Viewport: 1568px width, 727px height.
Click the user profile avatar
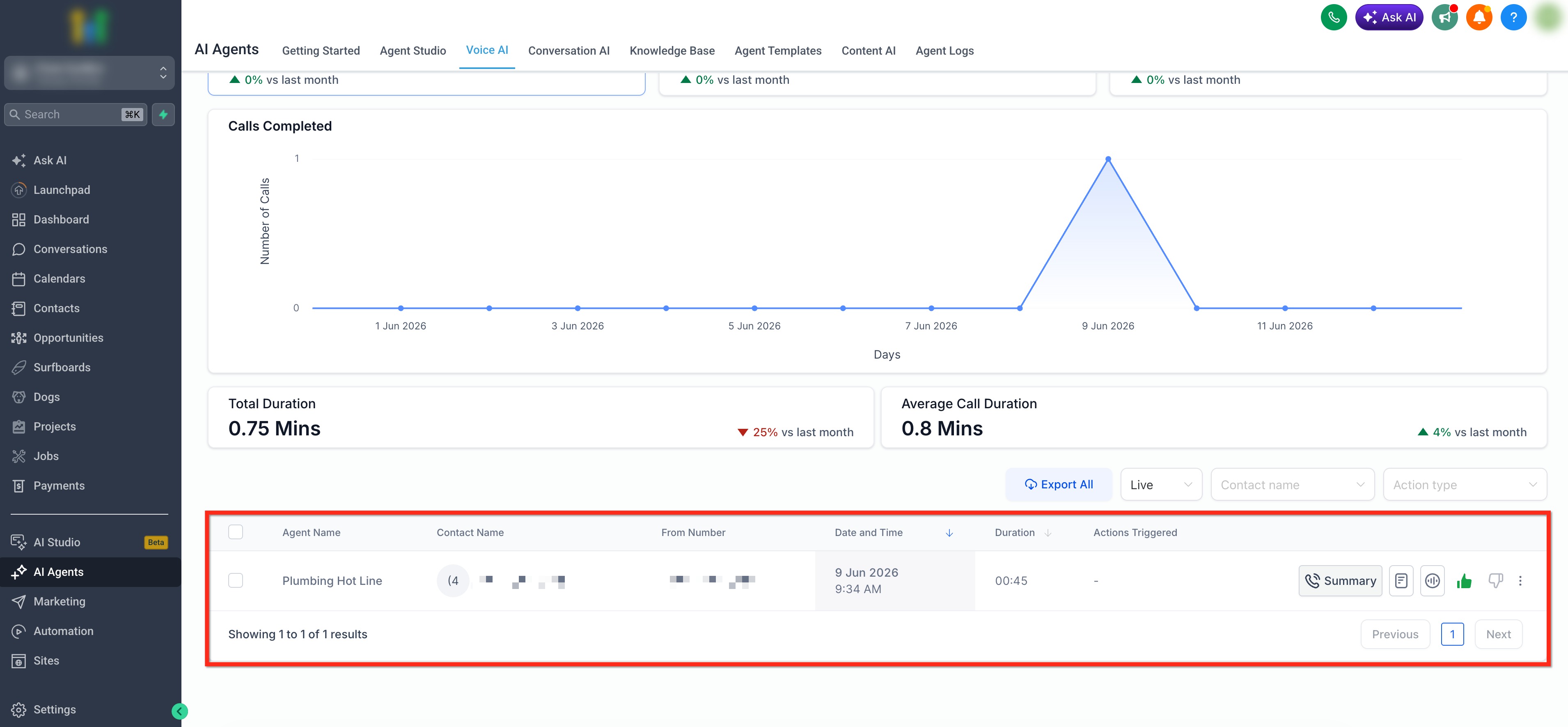point(1547,17)
